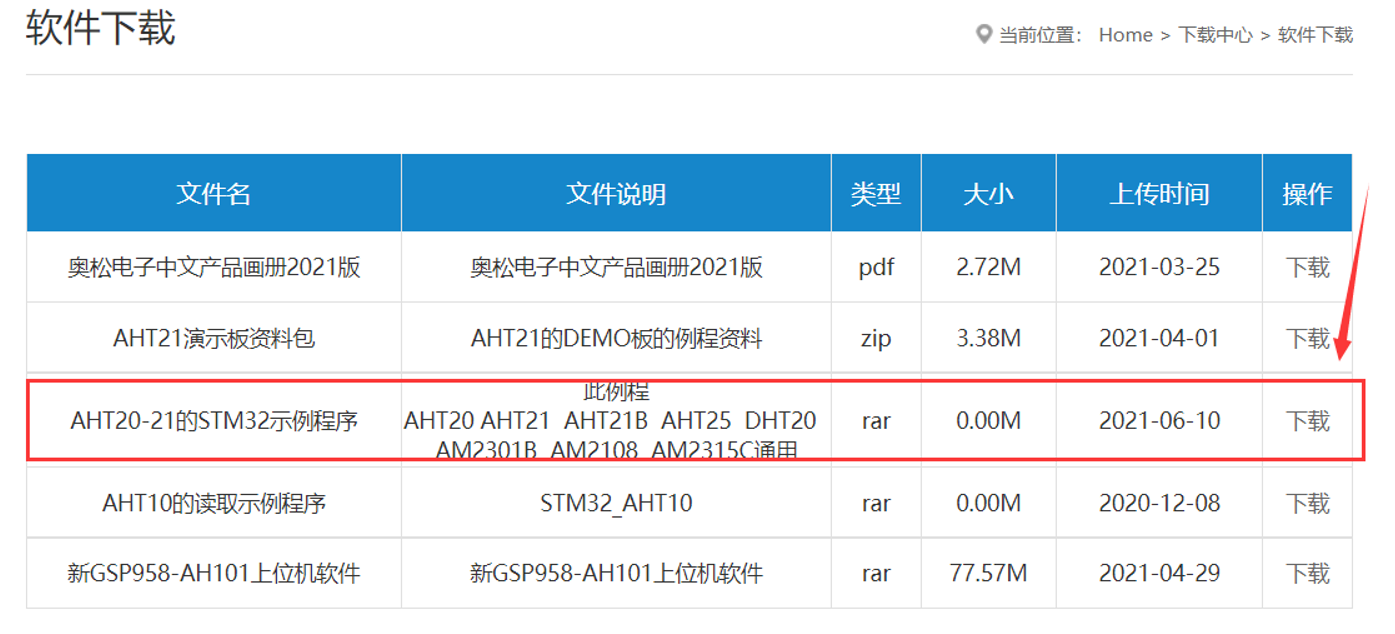Click upload date 2021-03-25
The image size is (1395, 634).
click(1159, 267)
